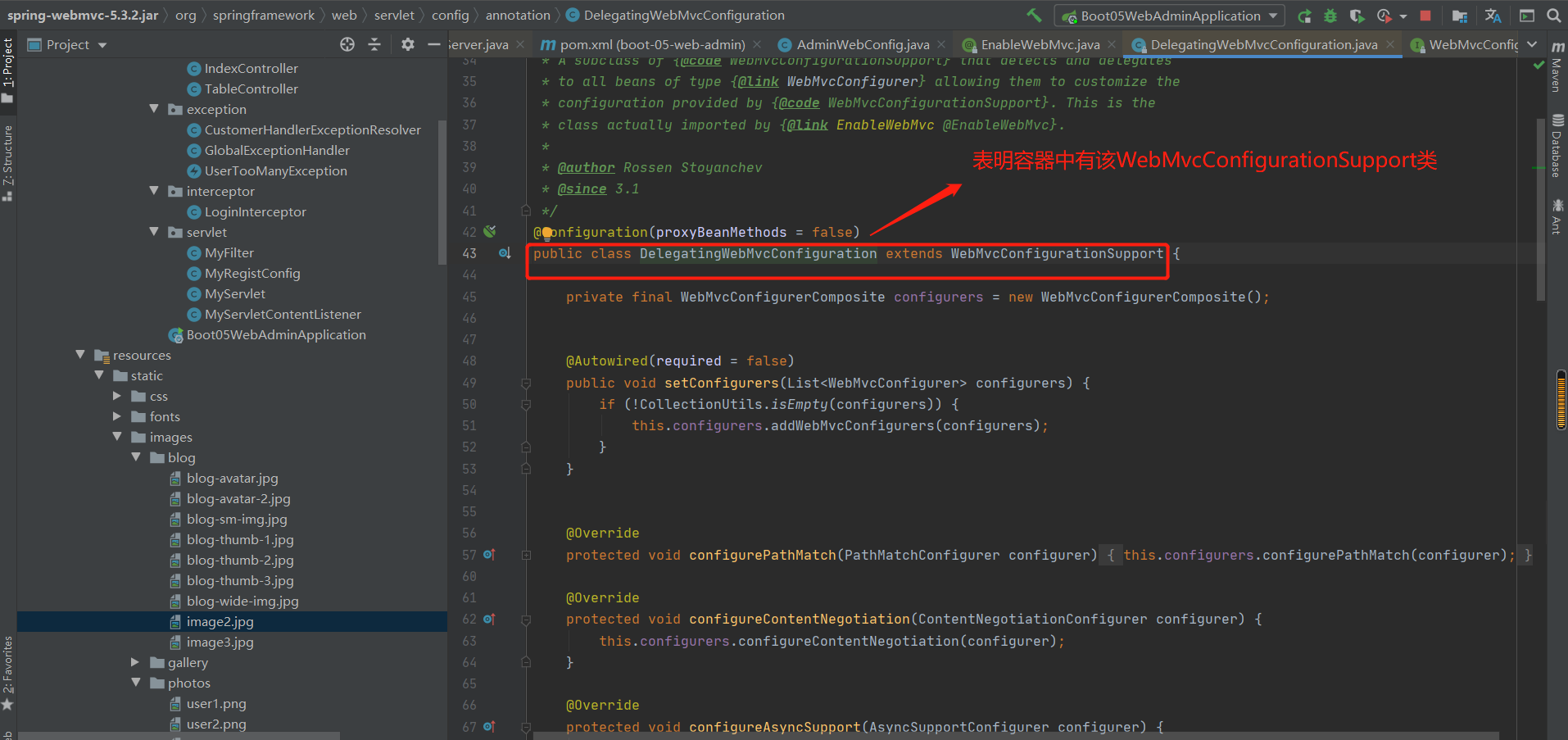This screenshot has height=740, width=1568.
Task: Click the EnableWebMvc link in Javadoc
Action: point(885,125)
